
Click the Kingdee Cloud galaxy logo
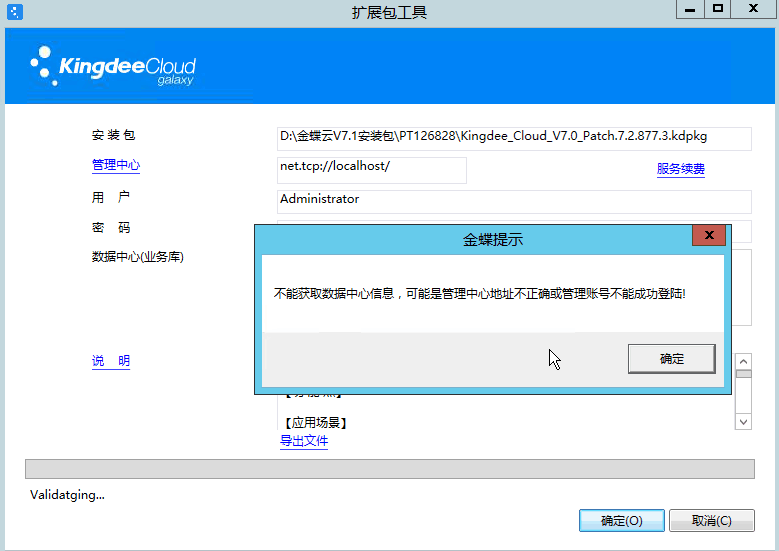(x=113, y=67)
